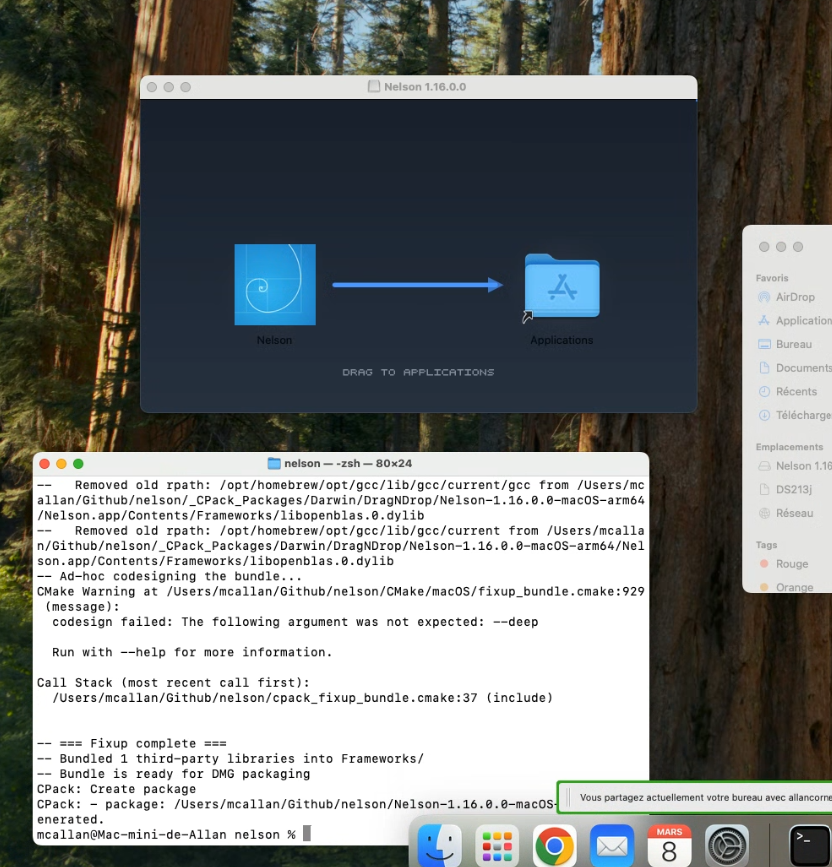Open Réseau in Finder sidebar
Image resolution: width=832 pixels, height=867 pixels.
pos(795,513)
